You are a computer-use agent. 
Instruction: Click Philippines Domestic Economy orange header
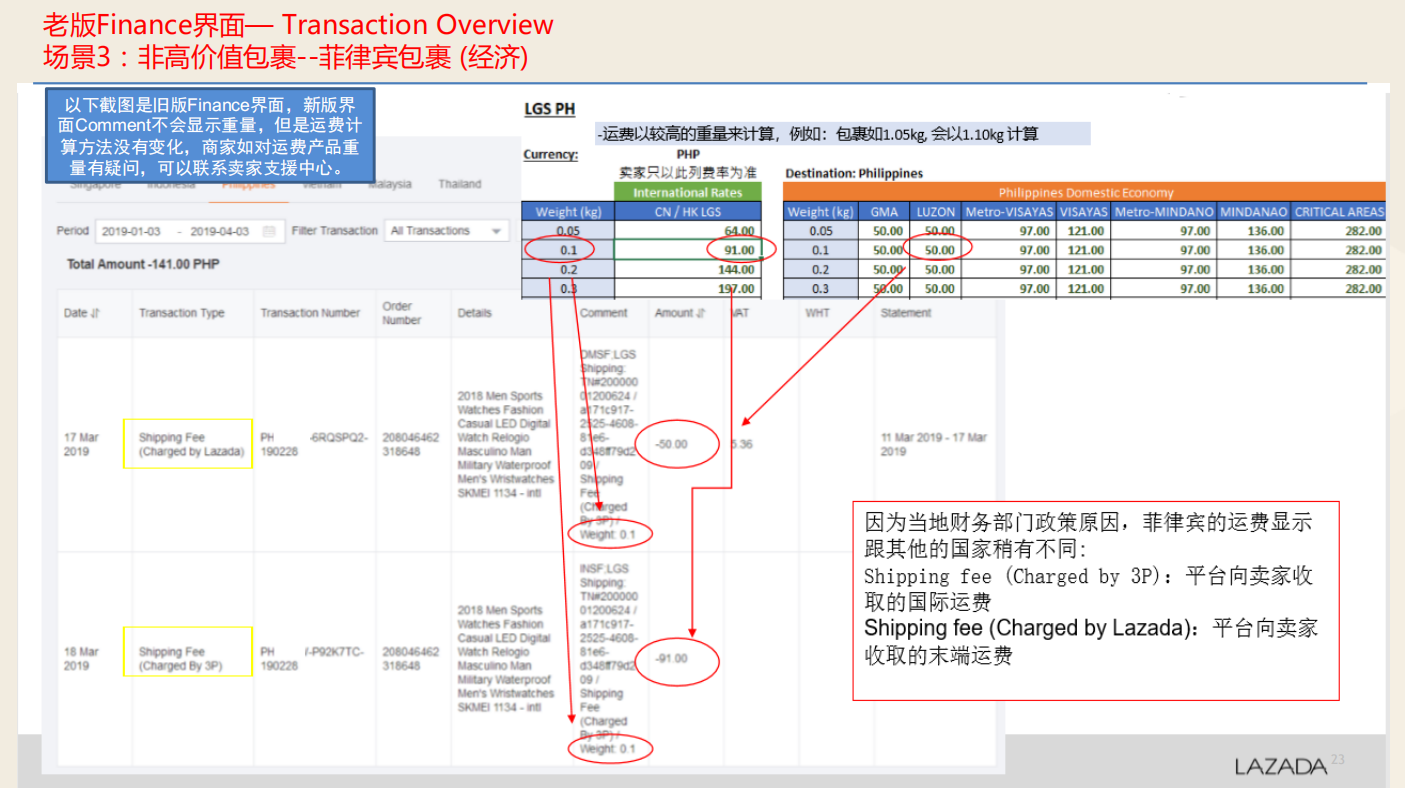coord(1085,192)
